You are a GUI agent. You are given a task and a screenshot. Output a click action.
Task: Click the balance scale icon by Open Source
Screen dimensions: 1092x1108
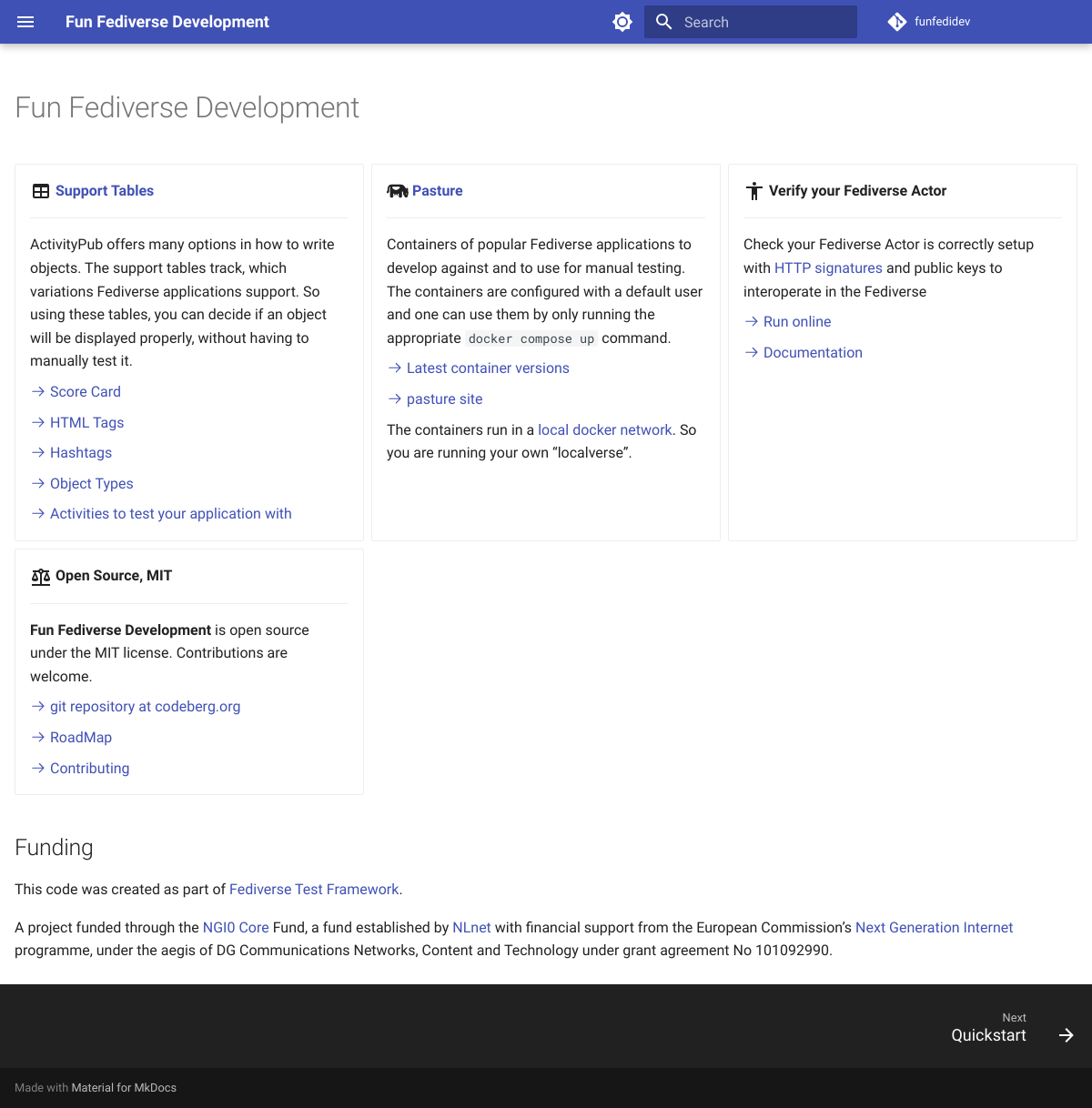click(x=41, y=577)
